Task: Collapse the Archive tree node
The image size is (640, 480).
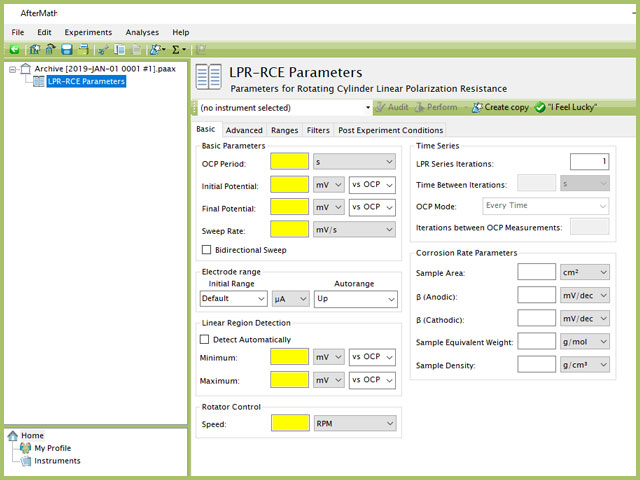Action: coord(13,69)
